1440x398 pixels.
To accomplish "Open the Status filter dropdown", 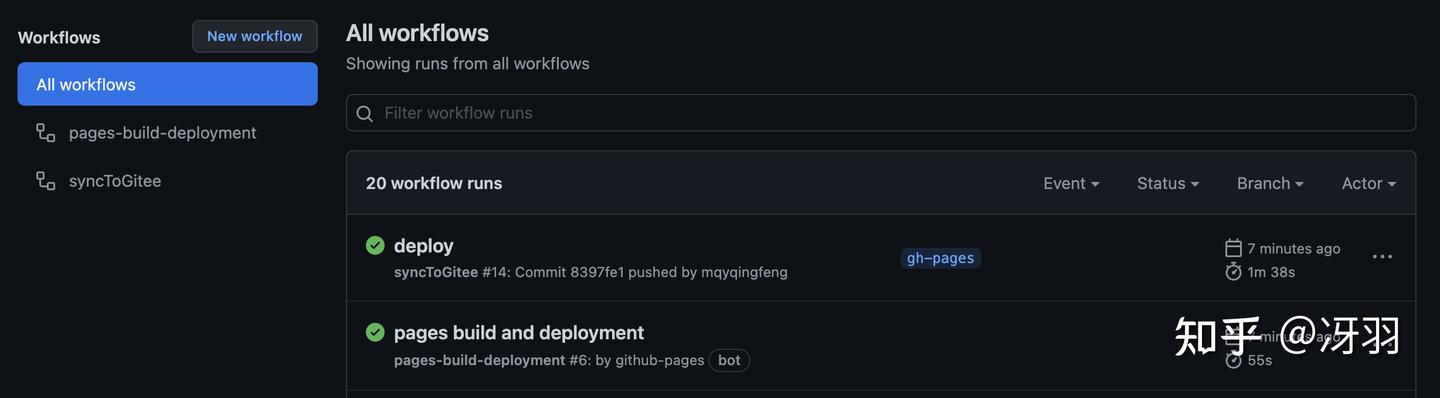I will [1168, 183].
